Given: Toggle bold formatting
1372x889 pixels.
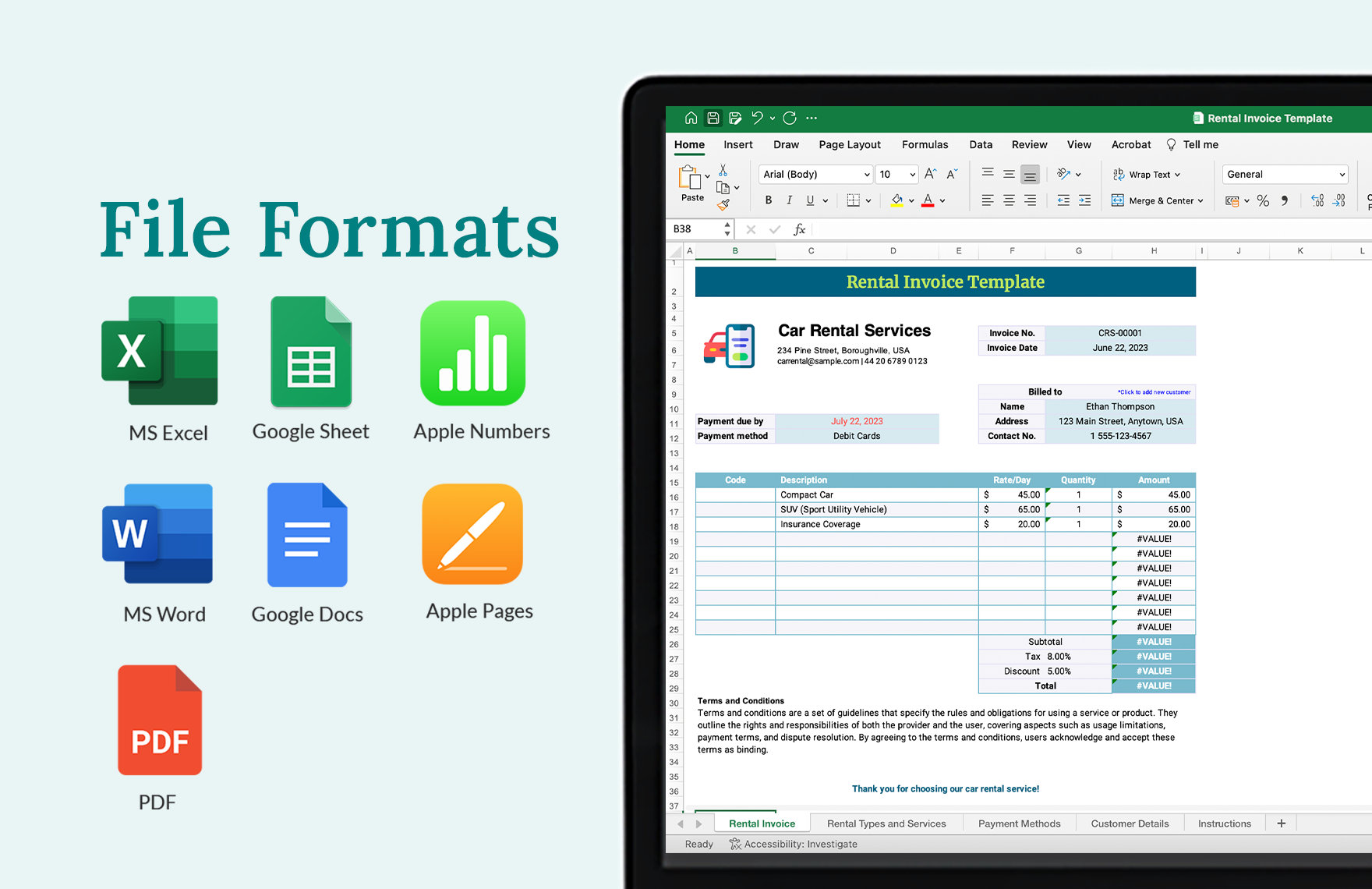Looking at the screenshot, I should pos(769,200).
